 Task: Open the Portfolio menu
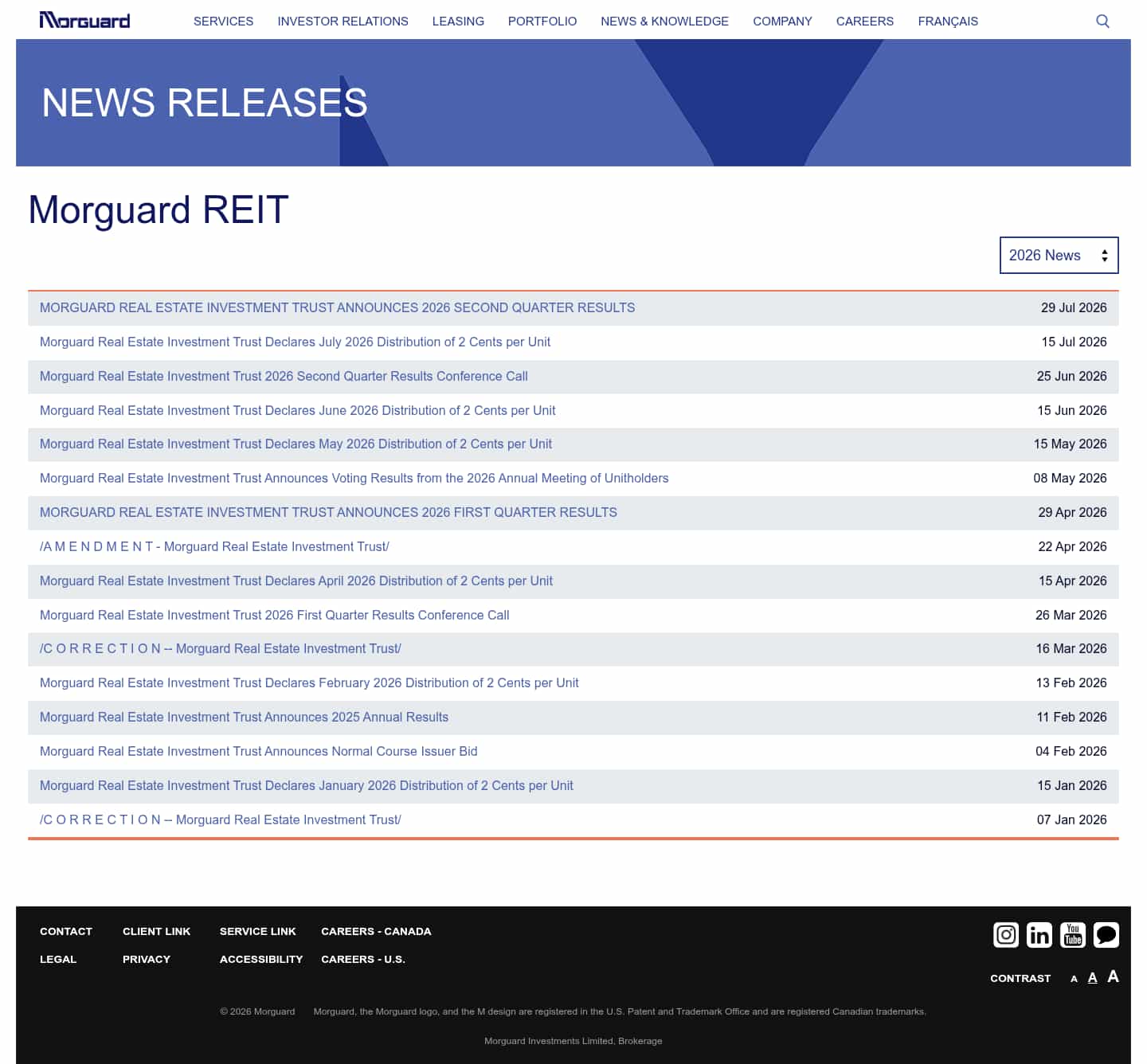542,22
